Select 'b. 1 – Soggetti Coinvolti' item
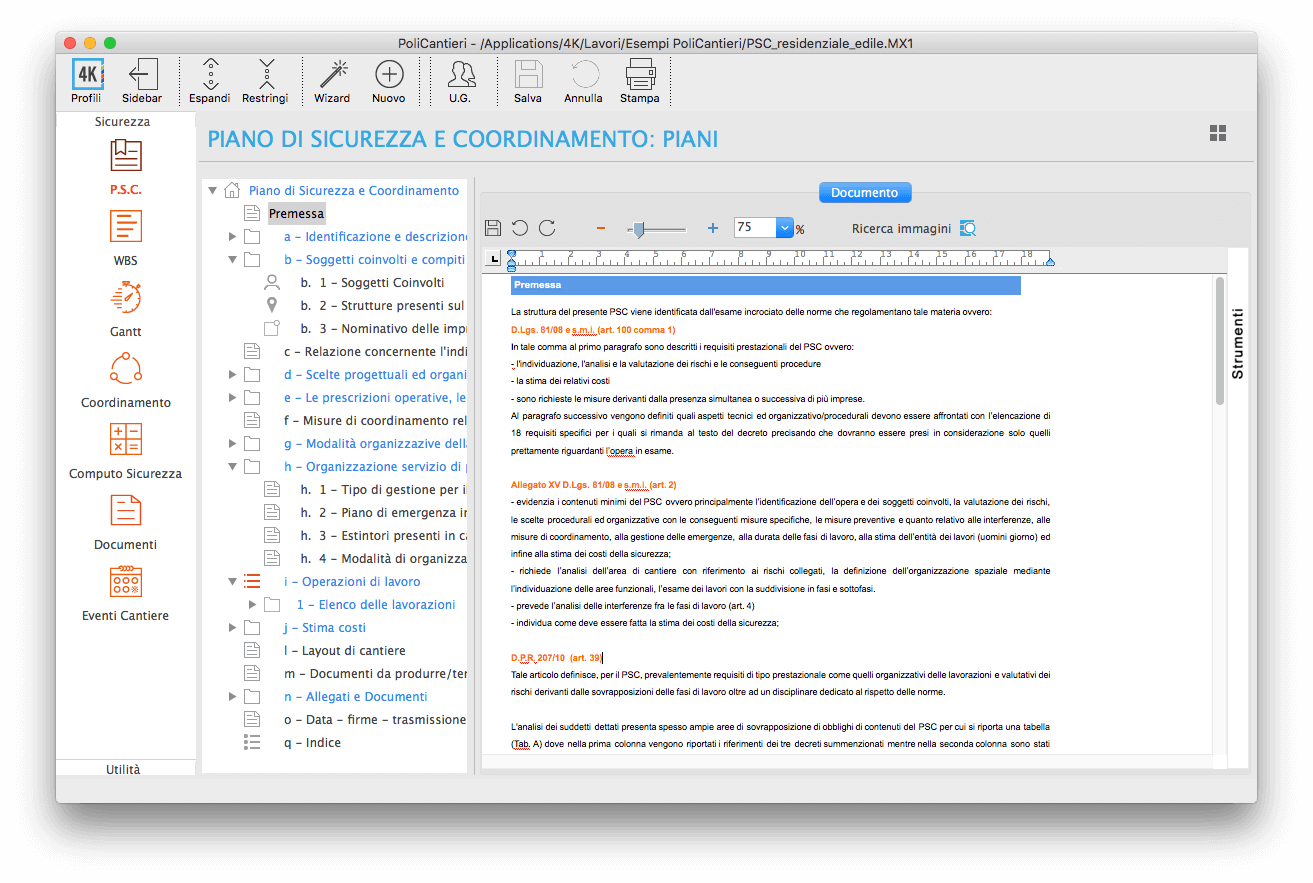This screenshot has width=1313, height=883. tap(372, 283)
